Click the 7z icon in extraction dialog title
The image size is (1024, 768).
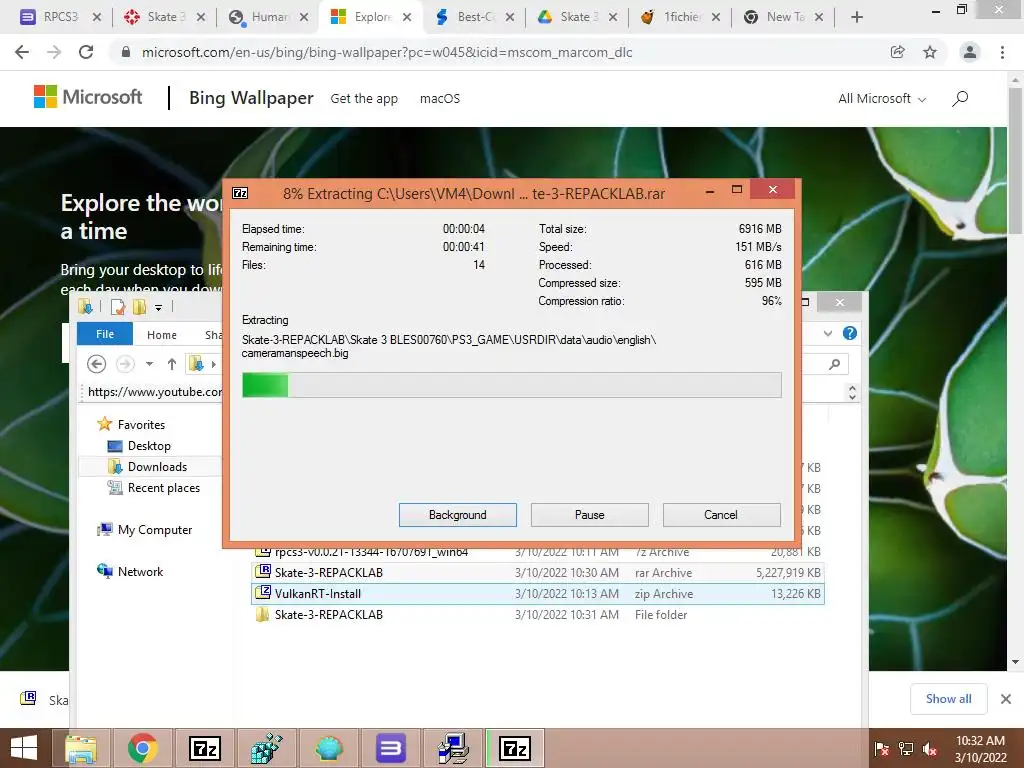point(240,193)
